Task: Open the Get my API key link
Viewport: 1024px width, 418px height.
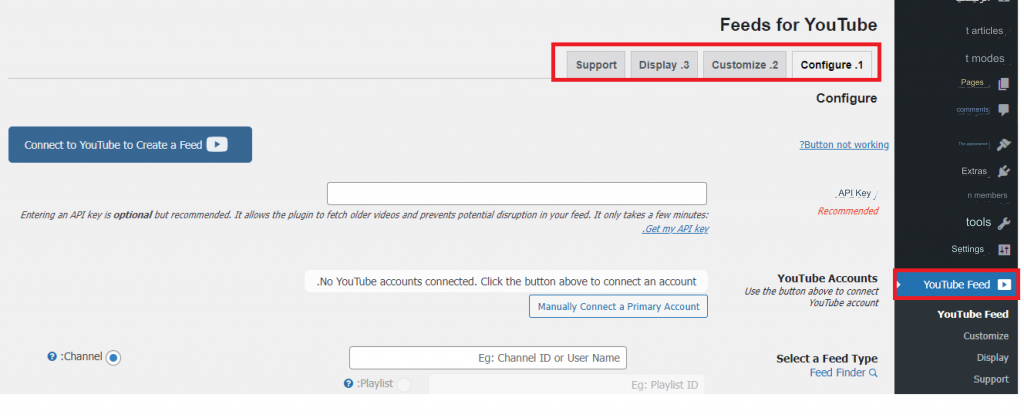Action: (675, 229)
